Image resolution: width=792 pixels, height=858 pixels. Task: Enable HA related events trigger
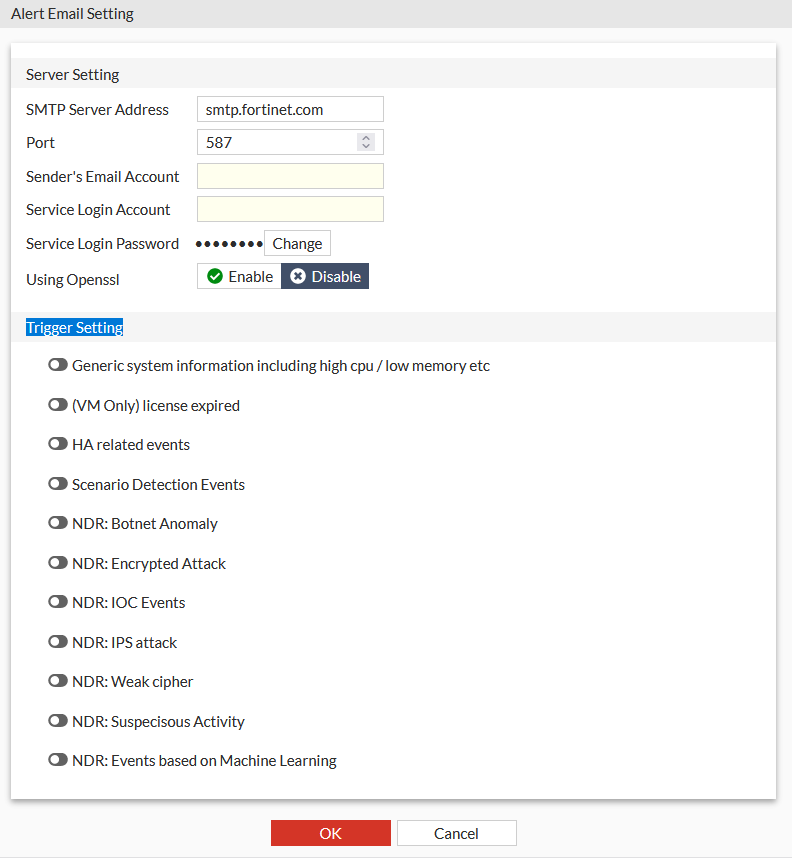pyautogui.click(x=58, y=445)
